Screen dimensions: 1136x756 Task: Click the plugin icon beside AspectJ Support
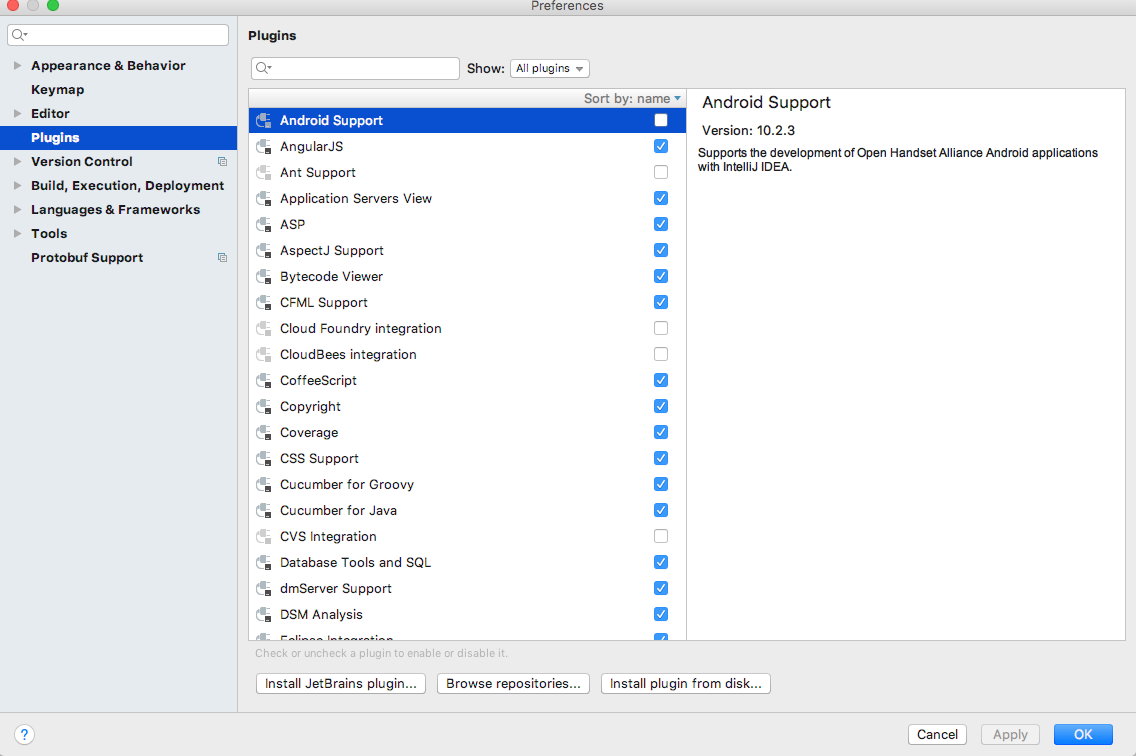[x=264, y=251]
